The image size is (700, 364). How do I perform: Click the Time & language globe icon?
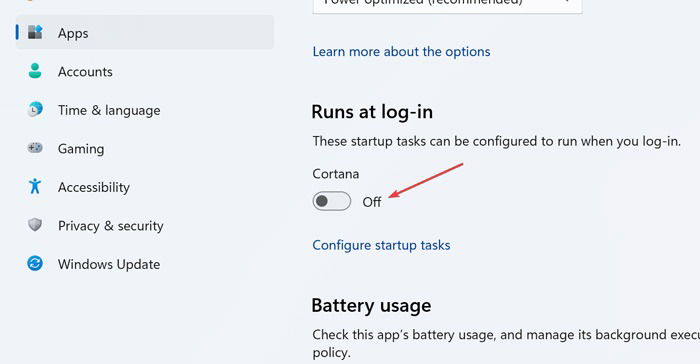coord(35,109)
